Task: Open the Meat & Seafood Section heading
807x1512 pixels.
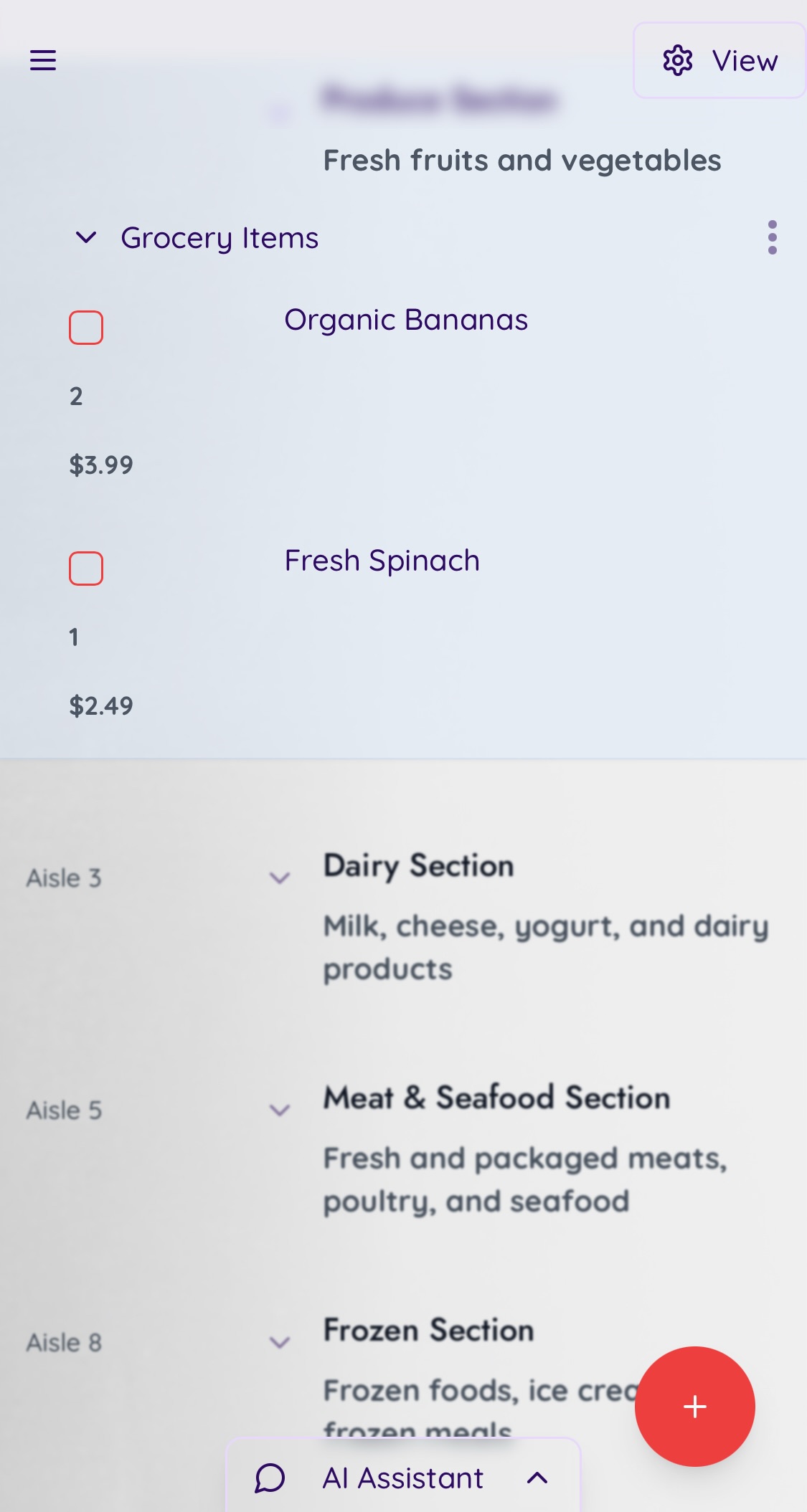Action: (496, 1098)
